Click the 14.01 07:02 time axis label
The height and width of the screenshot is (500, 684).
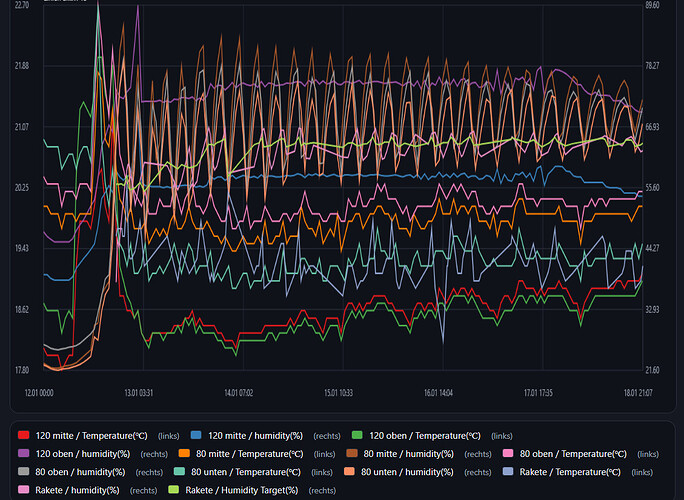click(237, 393)
